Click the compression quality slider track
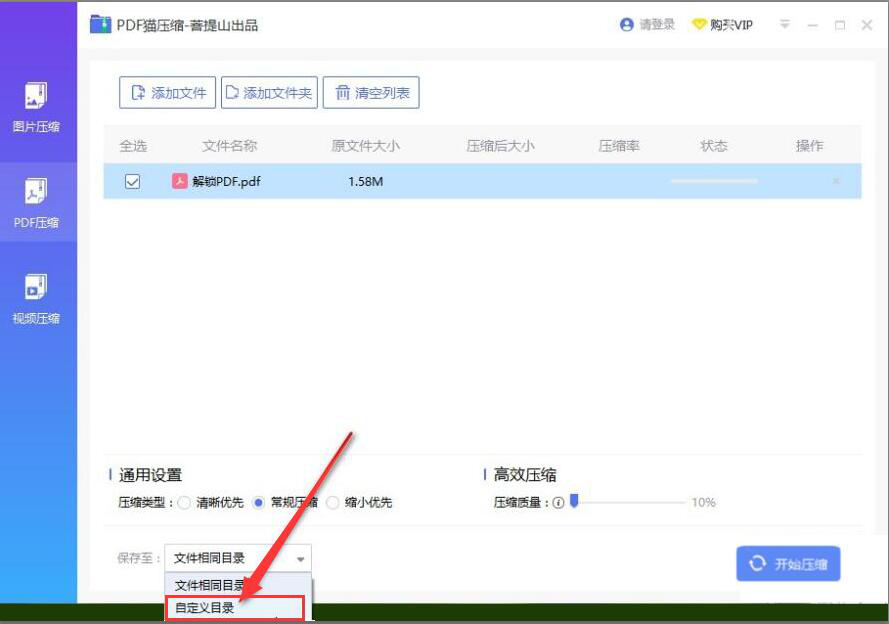Image resolution: width=889 pixels, height=624 pixels. 629,502
